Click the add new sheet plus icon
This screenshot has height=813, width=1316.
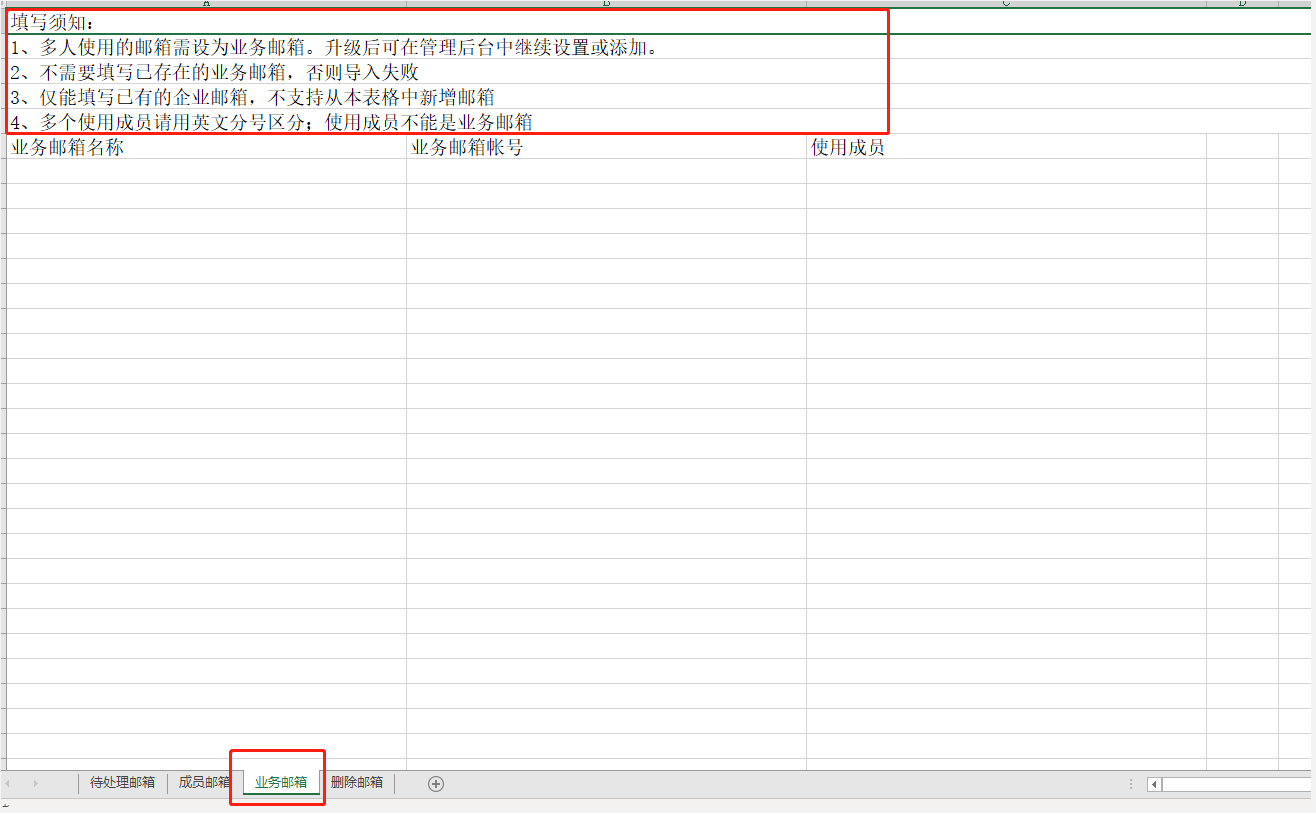point(435,784)
